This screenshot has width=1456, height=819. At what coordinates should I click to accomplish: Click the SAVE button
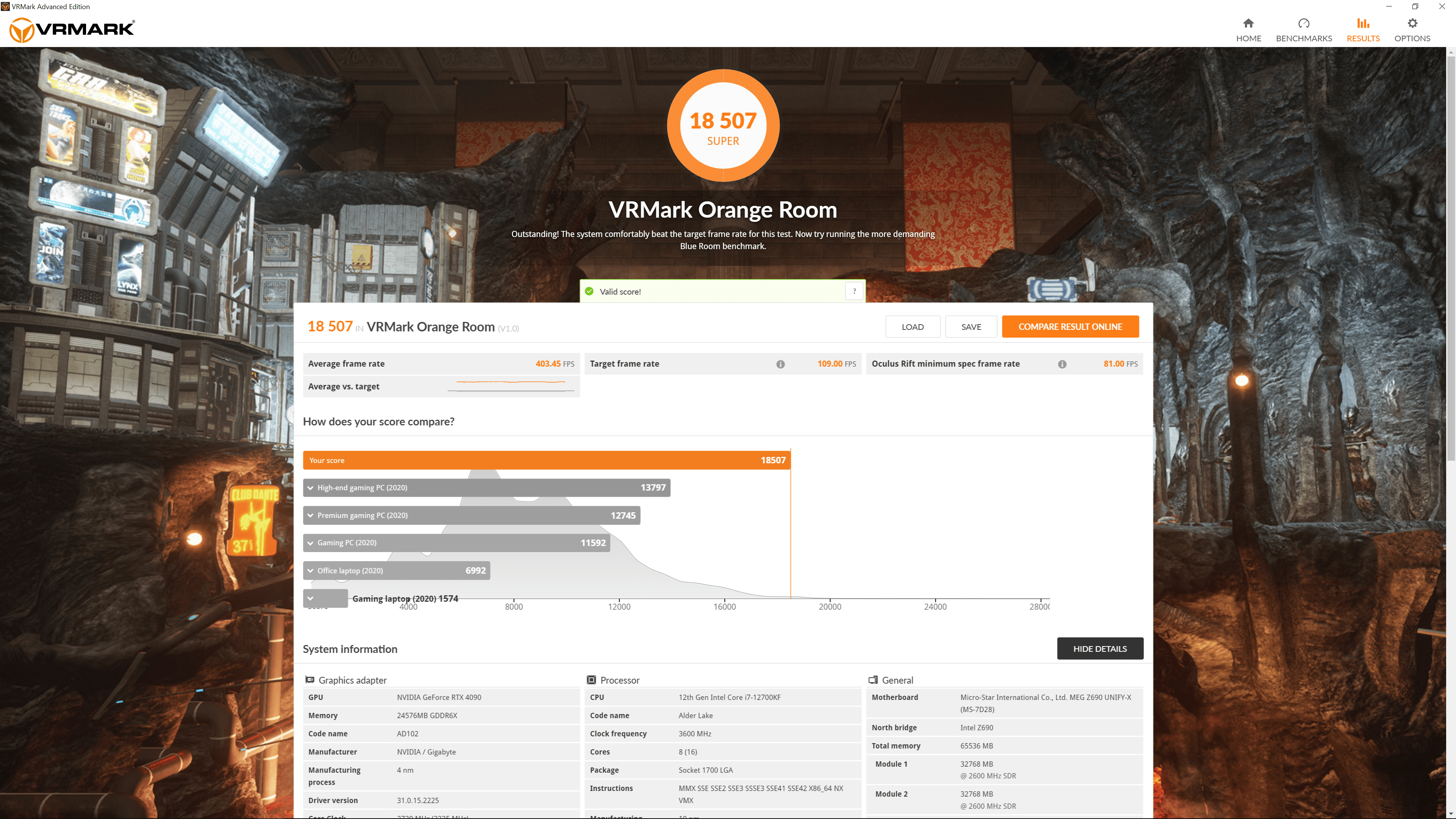[971, 327]
